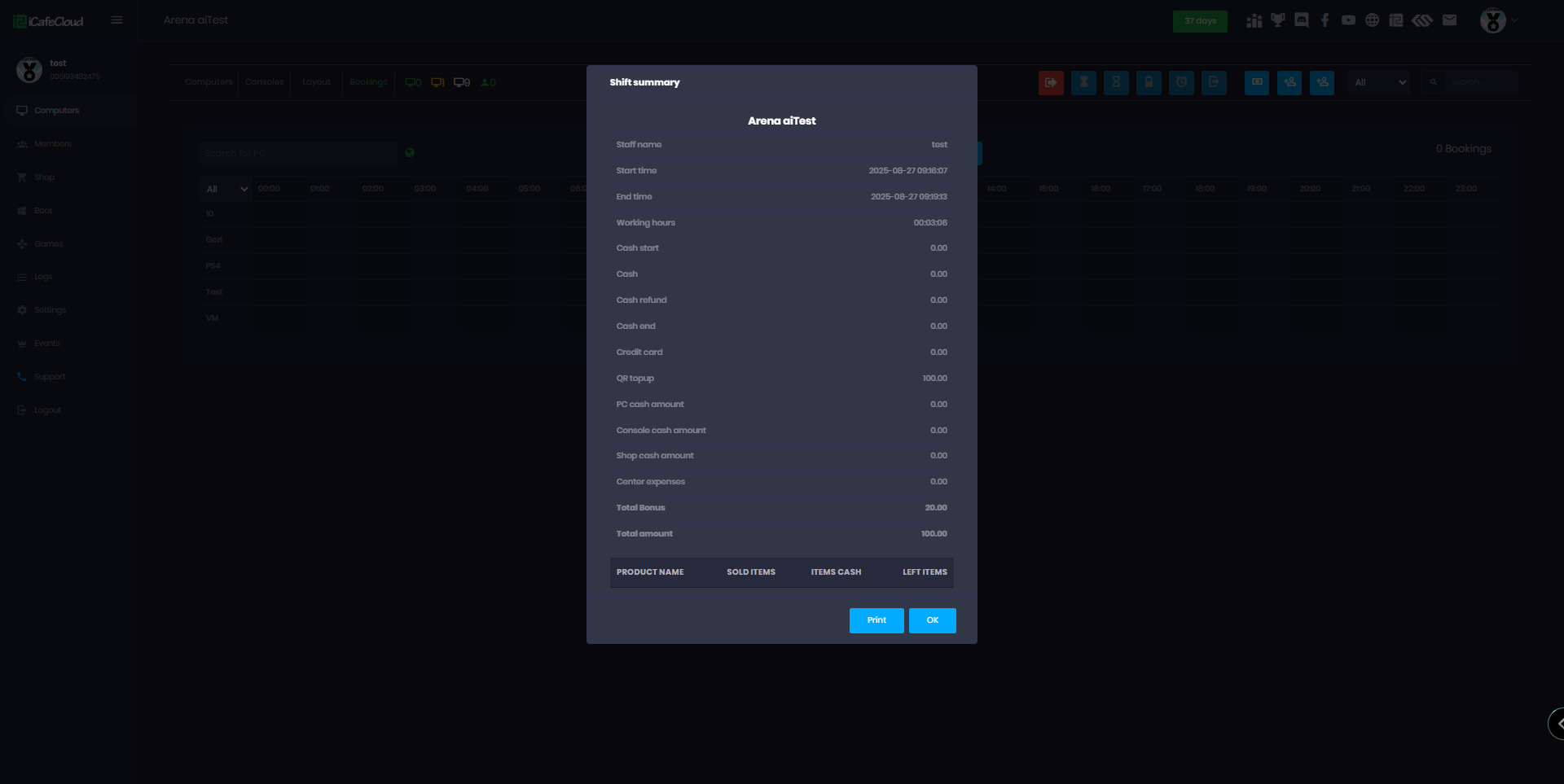The height and width of the screenshot is (784, 1564).
Task: Click the Total Bonus value 20.00
Action: point(936,508)
